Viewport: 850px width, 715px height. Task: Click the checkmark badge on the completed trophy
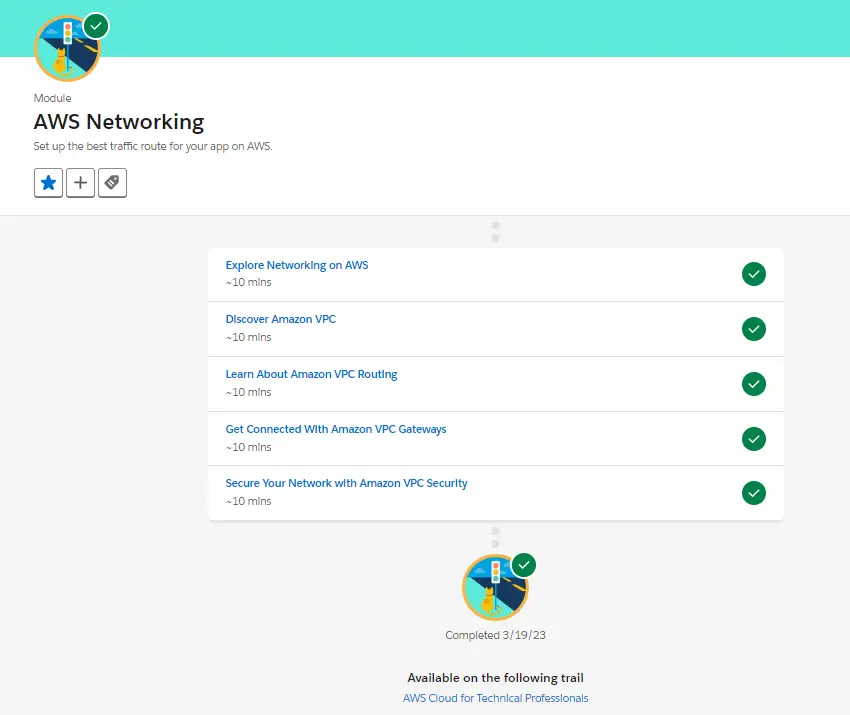[523, 564]
